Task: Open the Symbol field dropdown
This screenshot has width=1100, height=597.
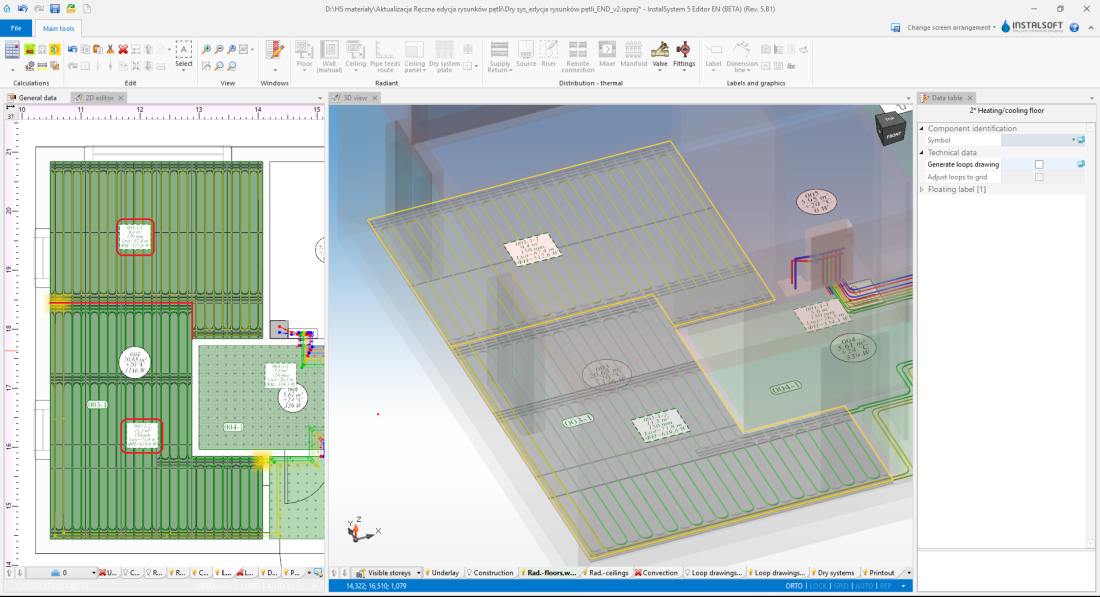Action: [1073, 140]
